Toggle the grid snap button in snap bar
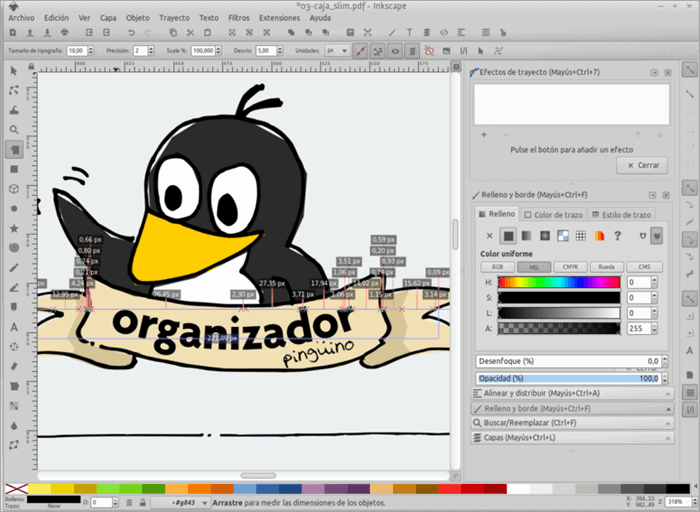This screenshot has width=700, height=512. coord(690,392)
